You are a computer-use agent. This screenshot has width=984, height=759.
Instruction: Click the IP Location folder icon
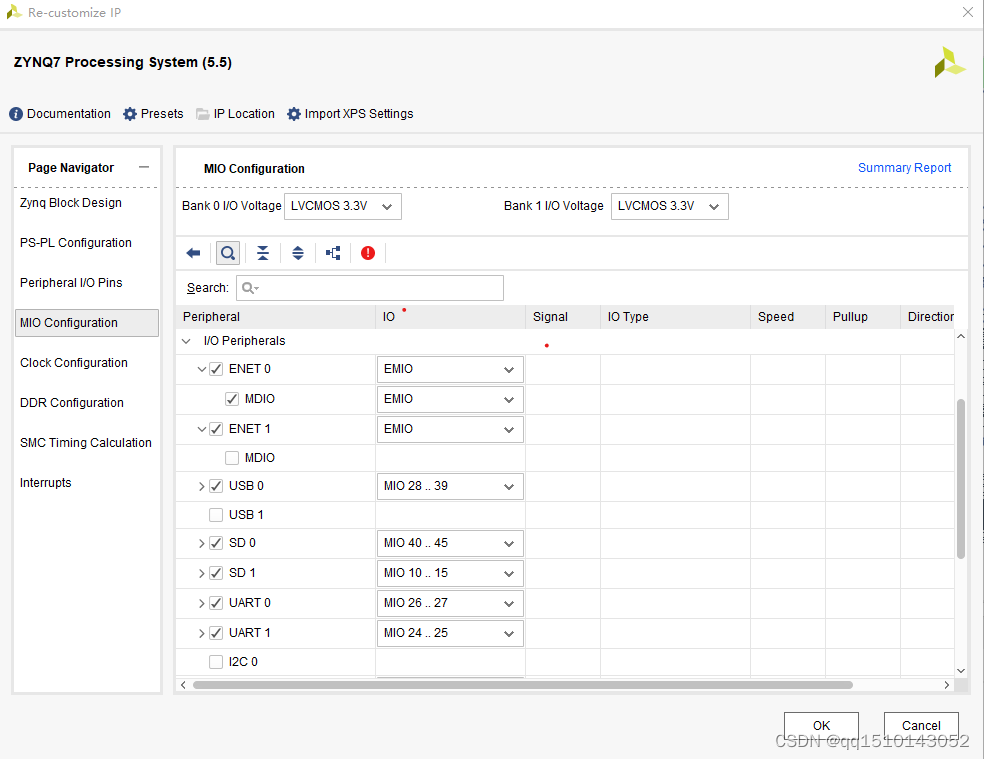[202, 114]
